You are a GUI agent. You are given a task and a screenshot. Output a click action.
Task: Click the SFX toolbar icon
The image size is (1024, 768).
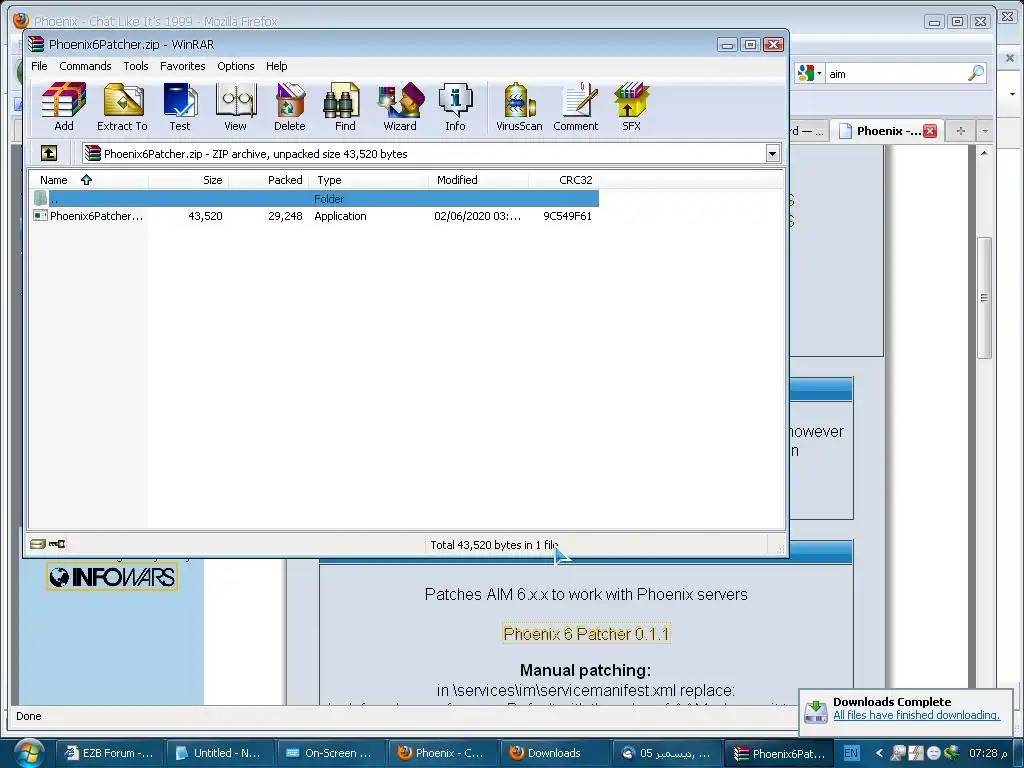tap(631, 106)
